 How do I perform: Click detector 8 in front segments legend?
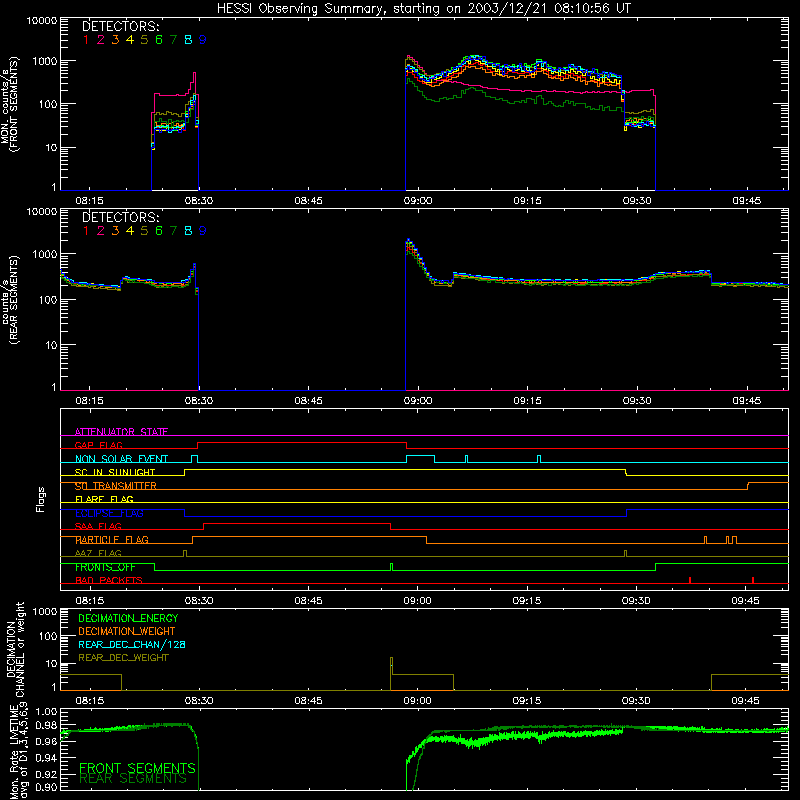(x=188, y=40)
